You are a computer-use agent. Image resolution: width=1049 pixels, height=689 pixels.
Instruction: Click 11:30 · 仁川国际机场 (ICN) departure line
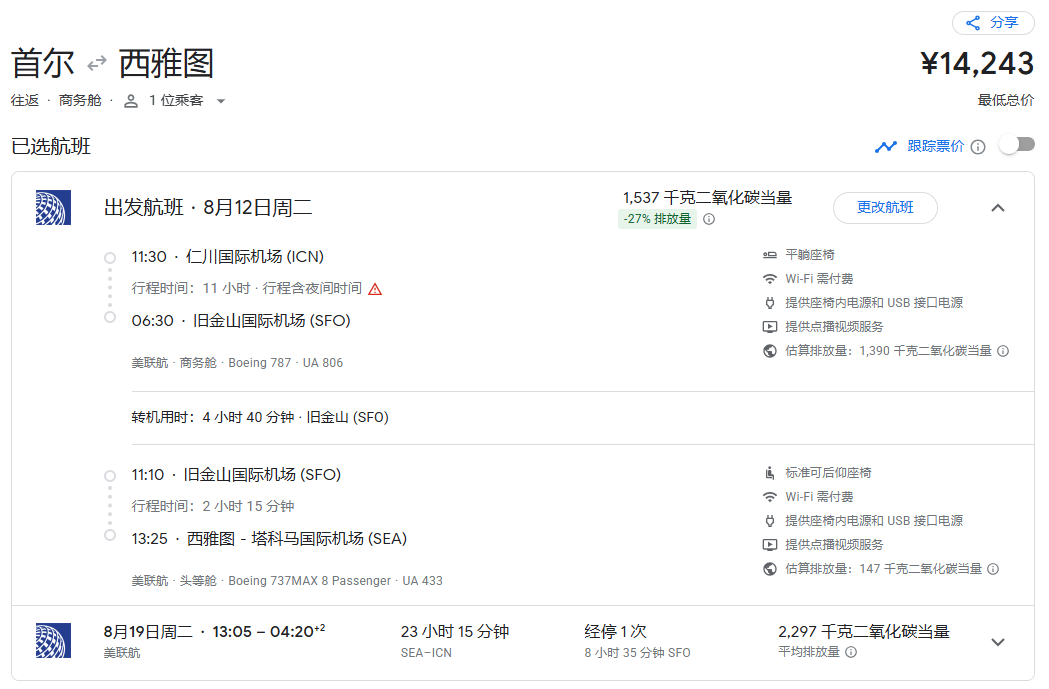tap(227, 257)
